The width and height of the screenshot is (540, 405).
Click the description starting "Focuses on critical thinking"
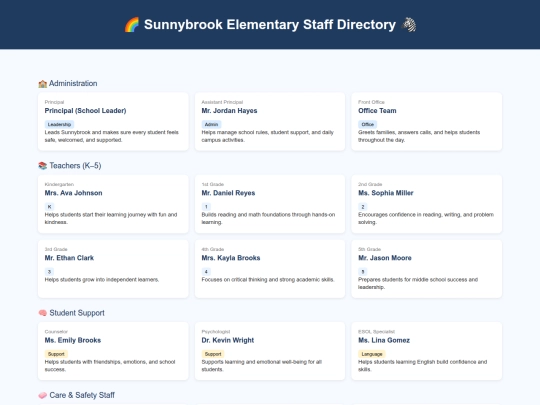pos(268,280)
